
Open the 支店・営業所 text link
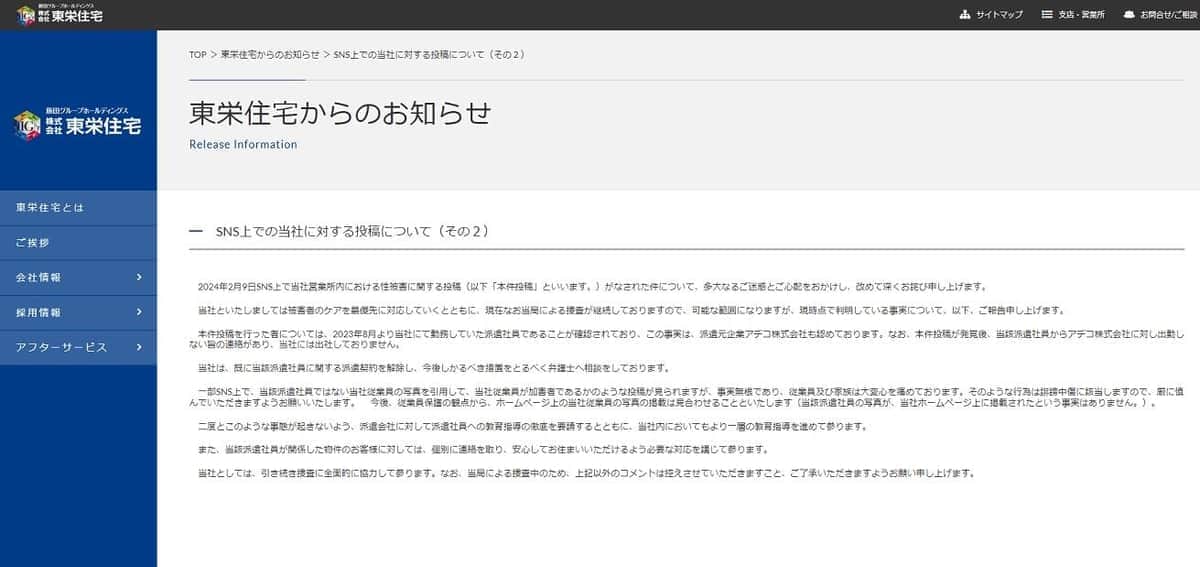coord(1081,15)
